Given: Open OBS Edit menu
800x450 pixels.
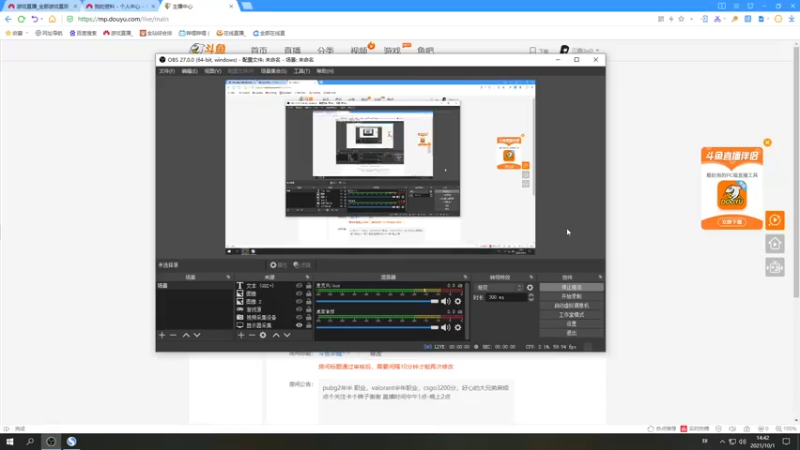Looking at the screenshot, I should tap(189, 71).
